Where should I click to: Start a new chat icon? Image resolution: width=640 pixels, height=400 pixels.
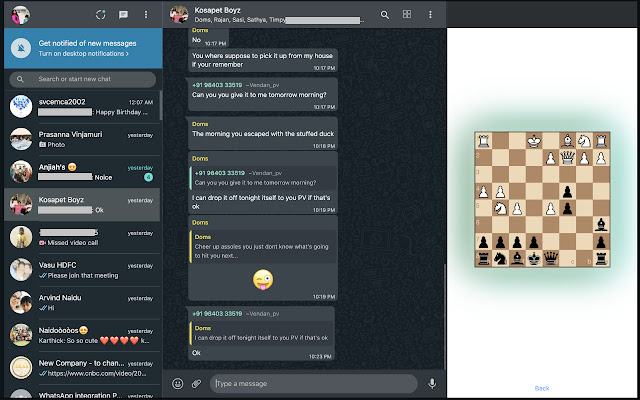click(123, 15)
